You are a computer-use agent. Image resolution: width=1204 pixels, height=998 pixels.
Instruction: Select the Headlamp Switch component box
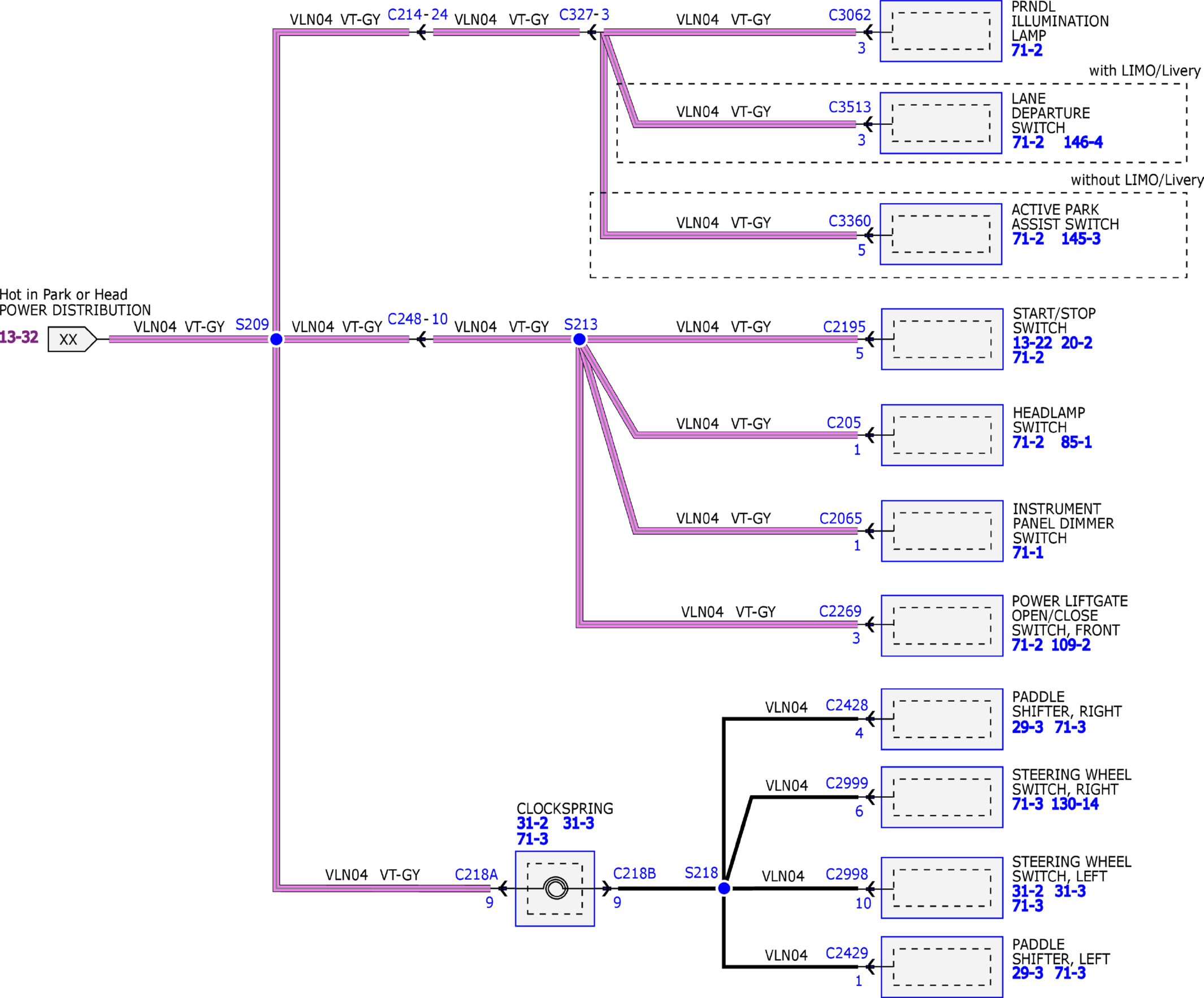pos(942,435)
